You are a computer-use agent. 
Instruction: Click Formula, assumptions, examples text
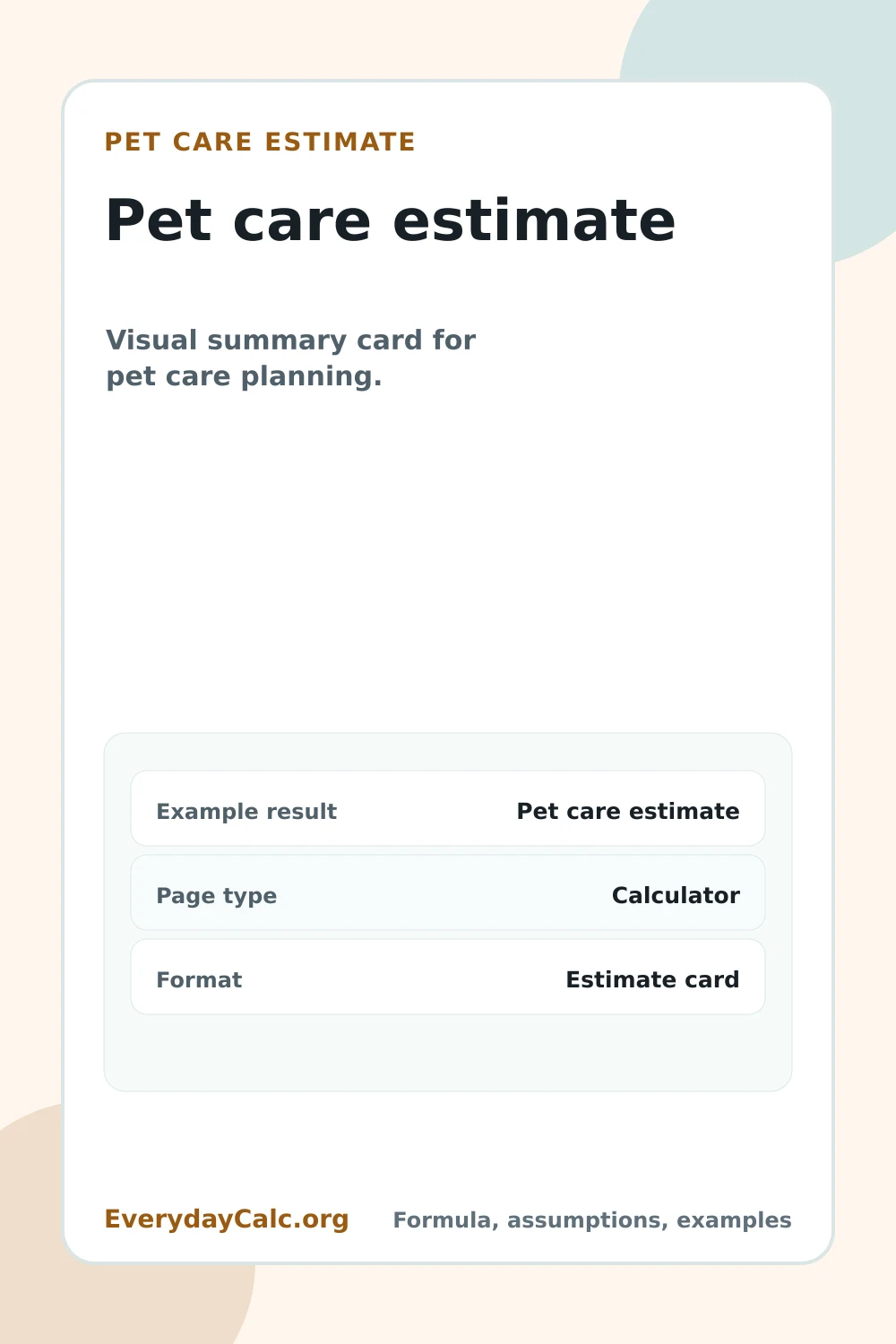click(x=592, y=1220)
